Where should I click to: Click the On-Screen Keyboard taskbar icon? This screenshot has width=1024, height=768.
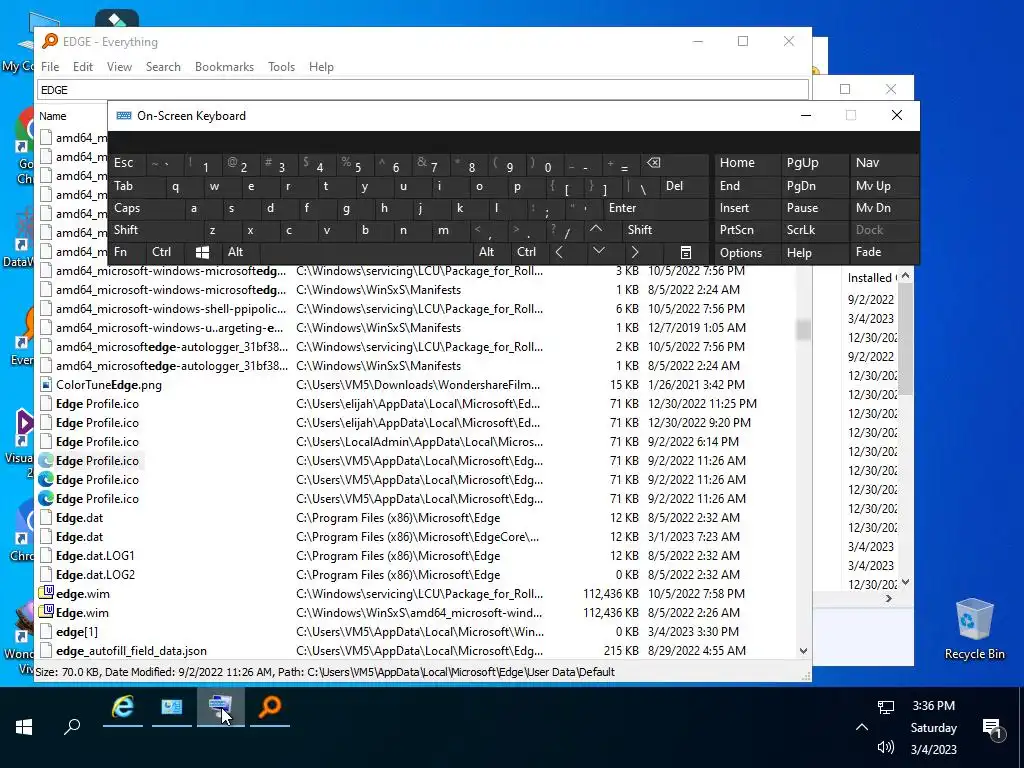pos(221,707)
